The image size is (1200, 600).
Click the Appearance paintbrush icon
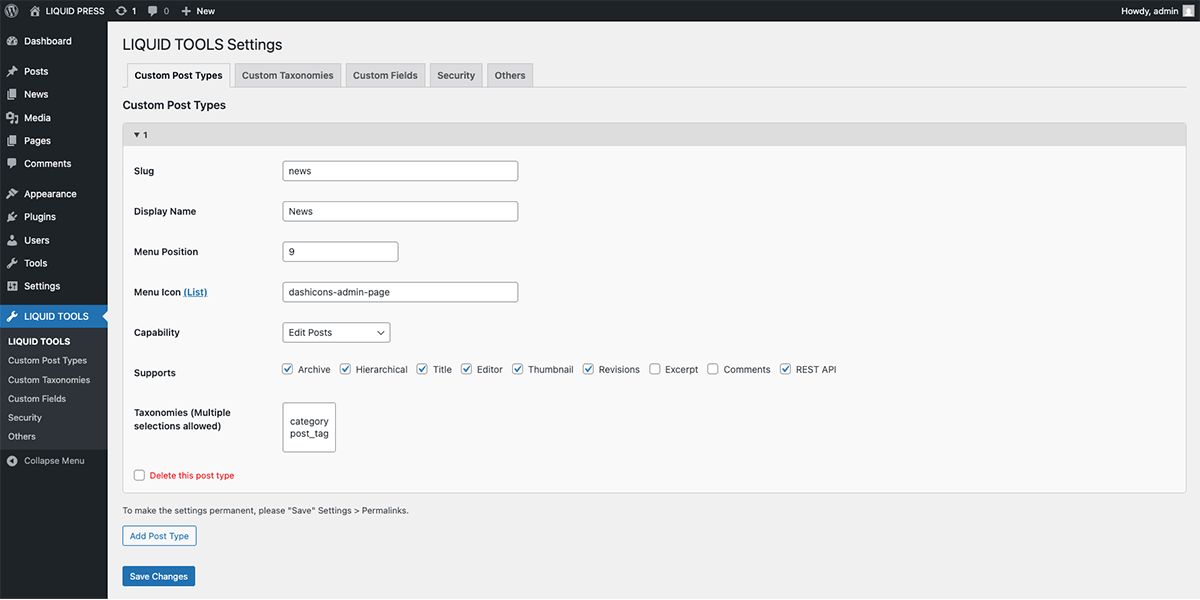point(12,194)
